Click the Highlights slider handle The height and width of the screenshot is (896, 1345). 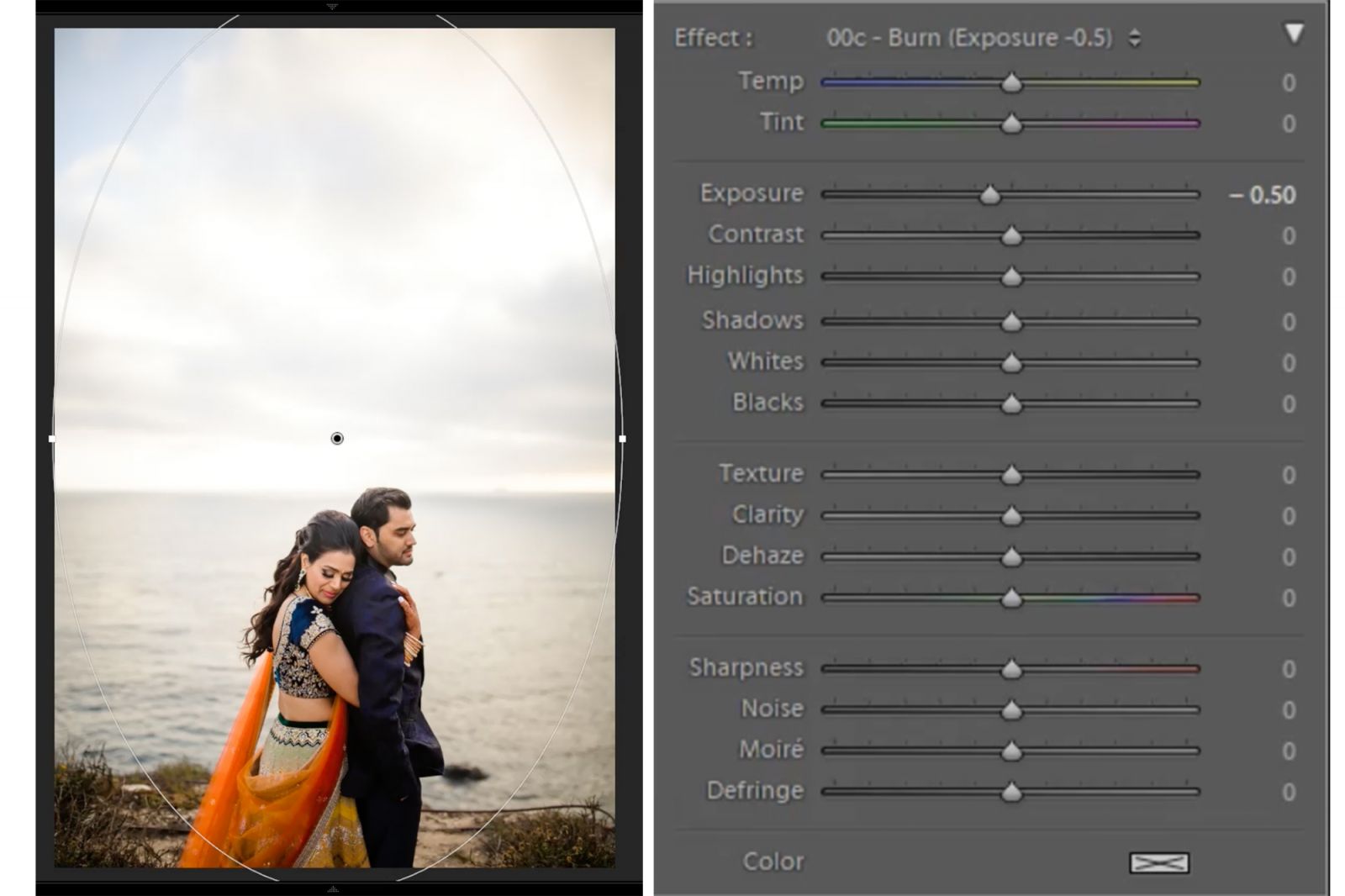pos(1013,276)
